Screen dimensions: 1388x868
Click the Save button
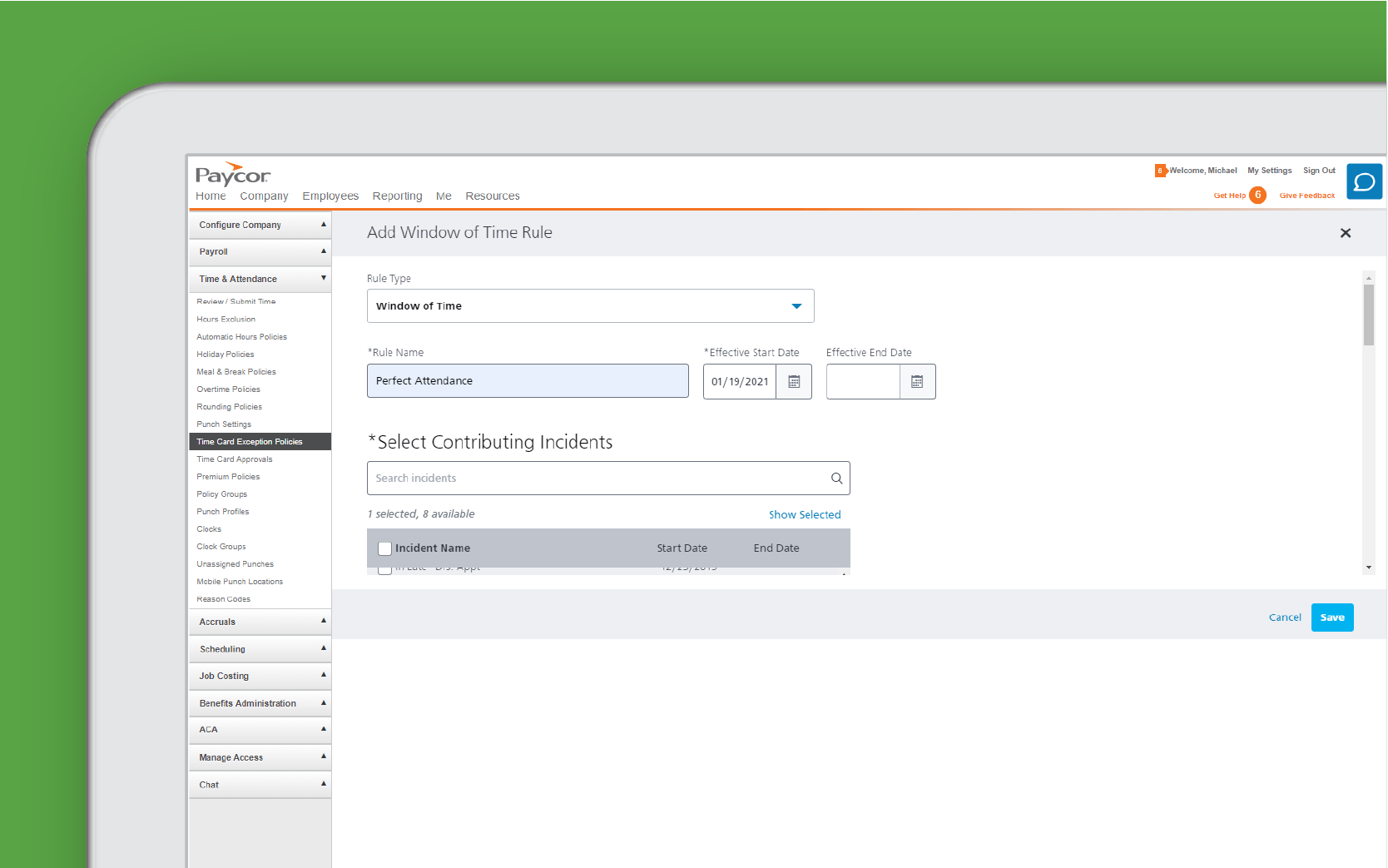click(1332, 618)
